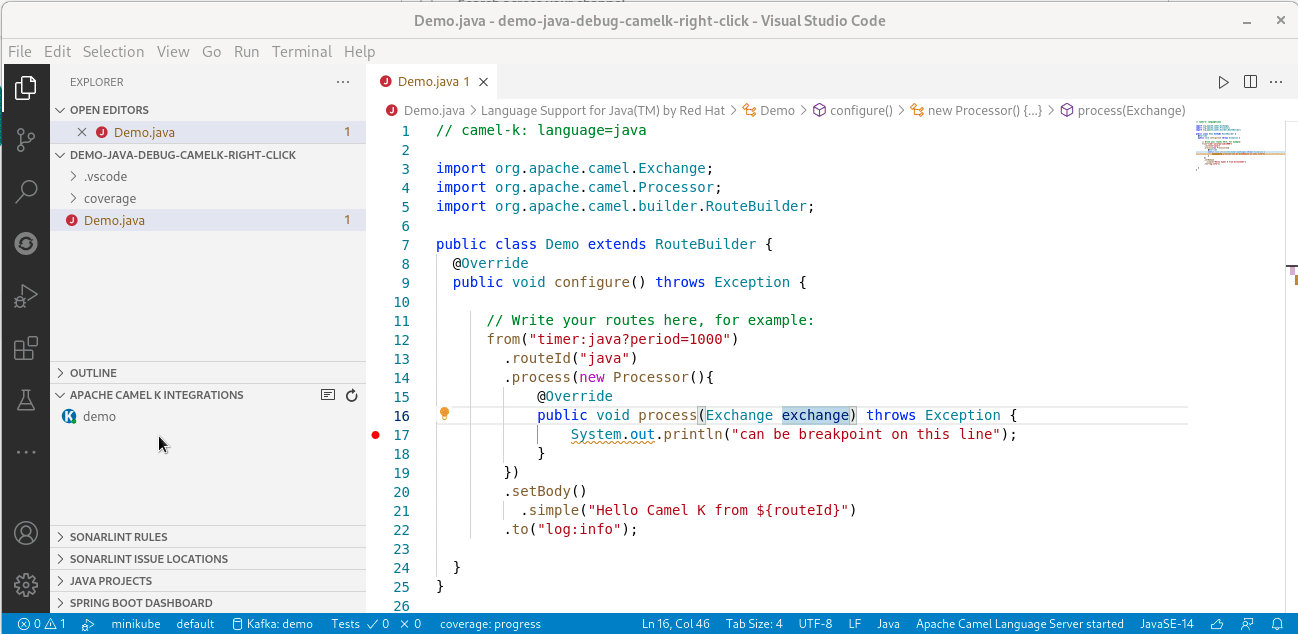The image size is (1298, 634).
Task: Click the minikube status bar label
Action: click(x=139, y=624)
